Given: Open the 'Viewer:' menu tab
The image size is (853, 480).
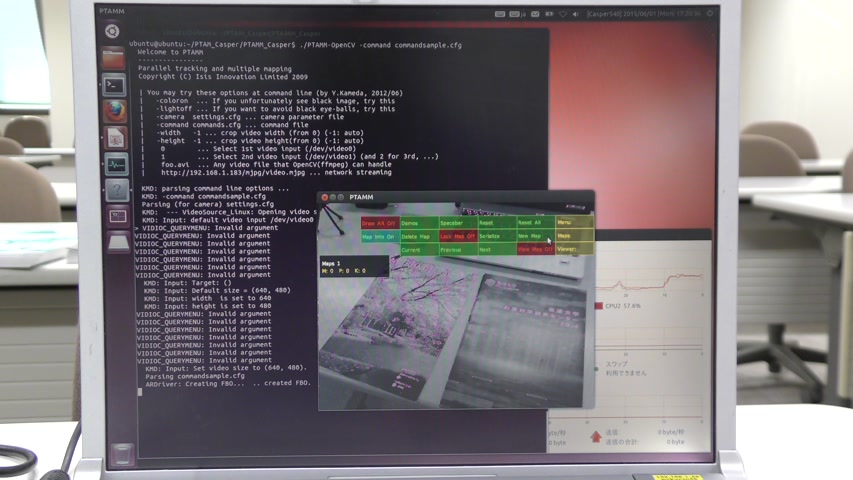Looking at the screenshot, I should pyautogui.click(x=574, y=249).
